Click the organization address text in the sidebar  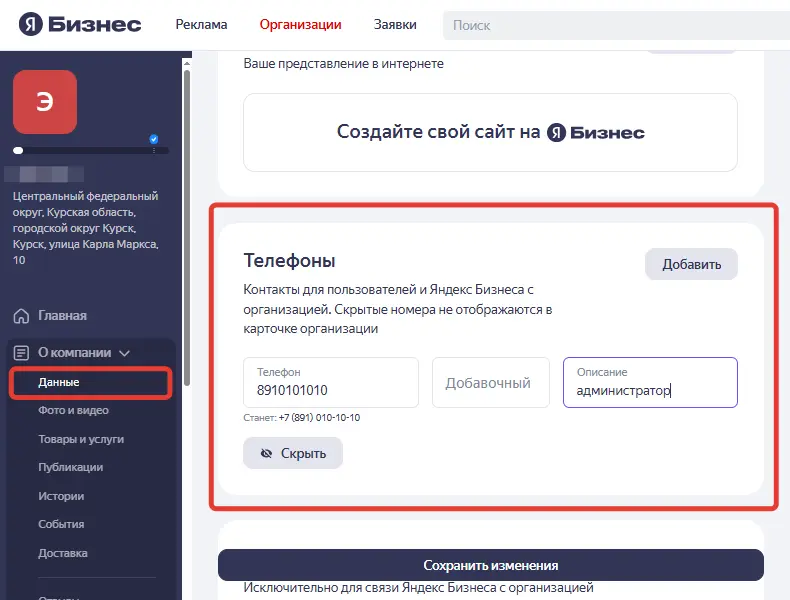86,228
